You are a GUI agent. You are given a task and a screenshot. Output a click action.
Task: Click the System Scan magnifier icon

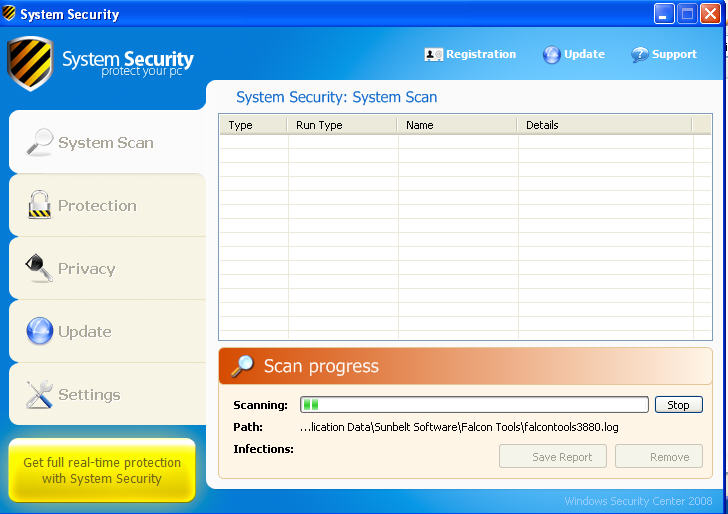click(39, 142)
